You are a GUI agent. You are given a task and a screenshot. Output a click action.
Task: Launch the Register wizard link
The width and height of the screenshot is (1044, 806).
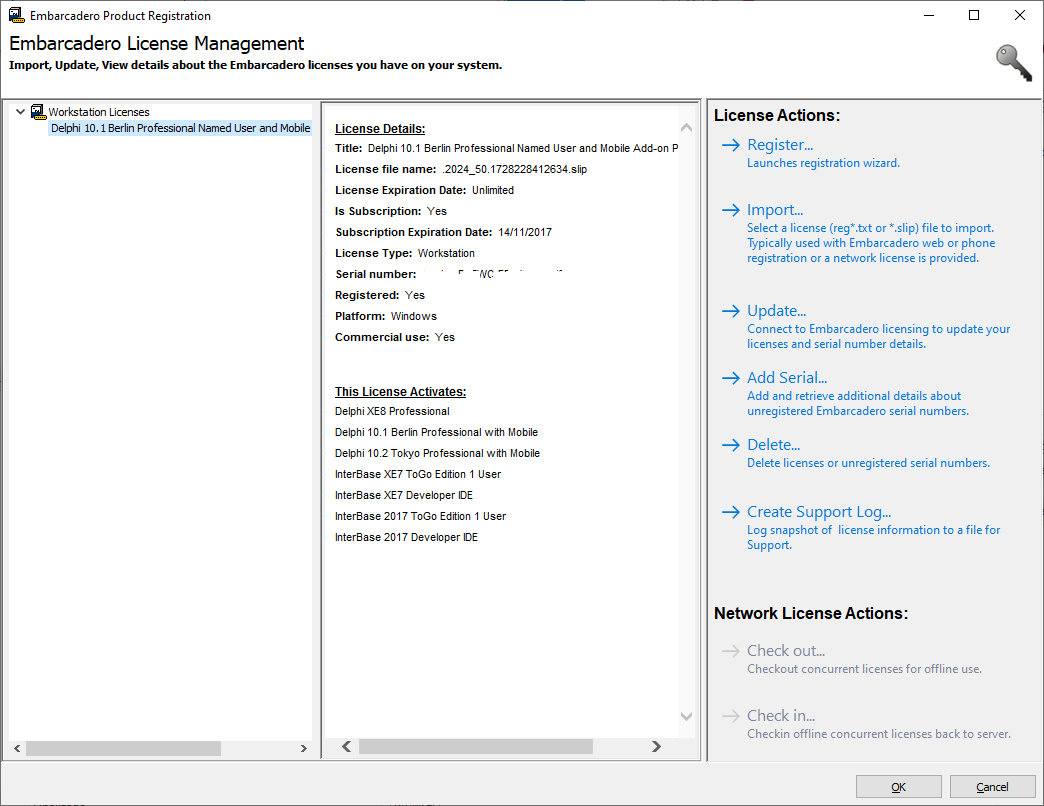point(780,144)
